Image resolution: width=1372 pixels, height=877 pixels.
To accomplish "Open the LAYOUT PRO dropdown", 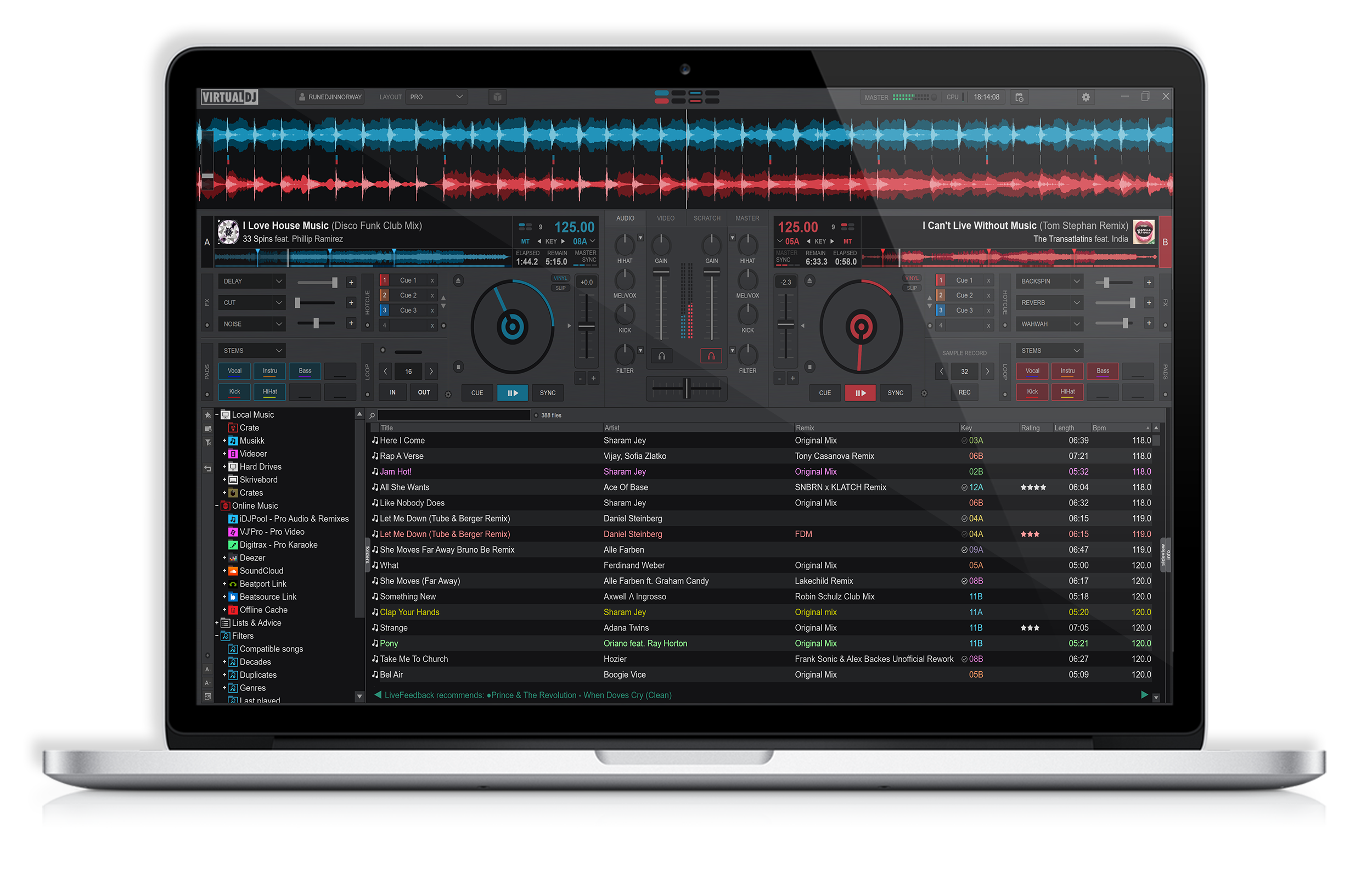I will [436, 98].
